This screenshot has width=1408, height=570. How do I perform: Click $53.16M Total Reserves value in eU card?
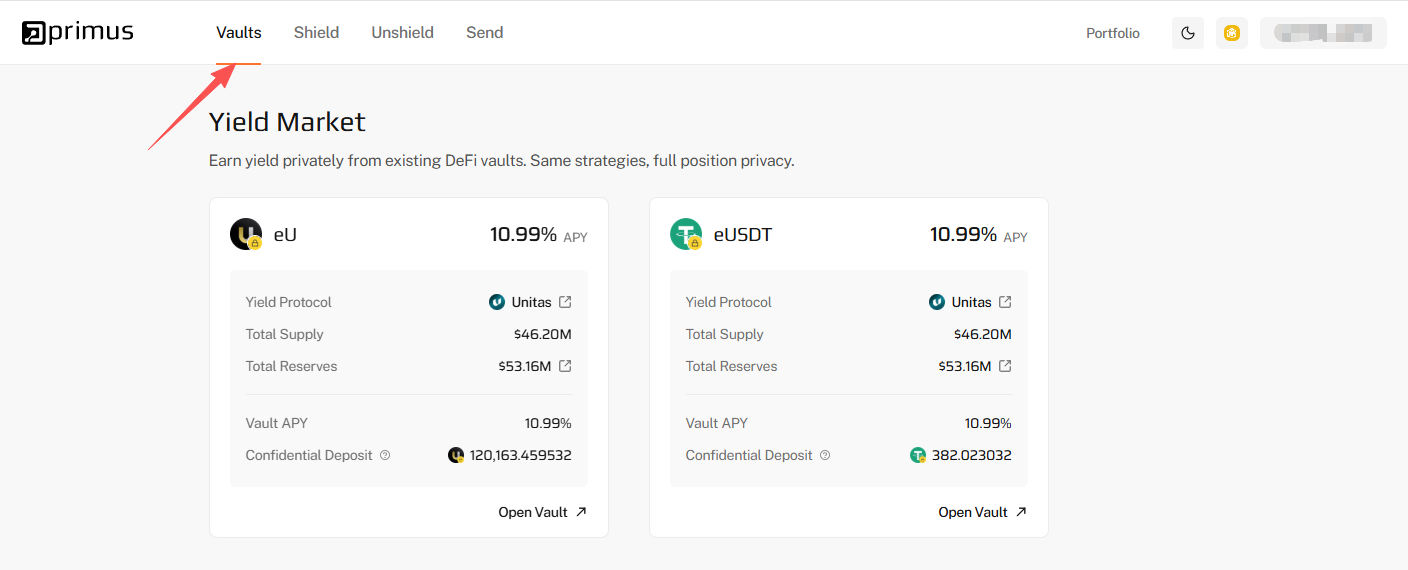pyautogui.click(x=525, y=366)
